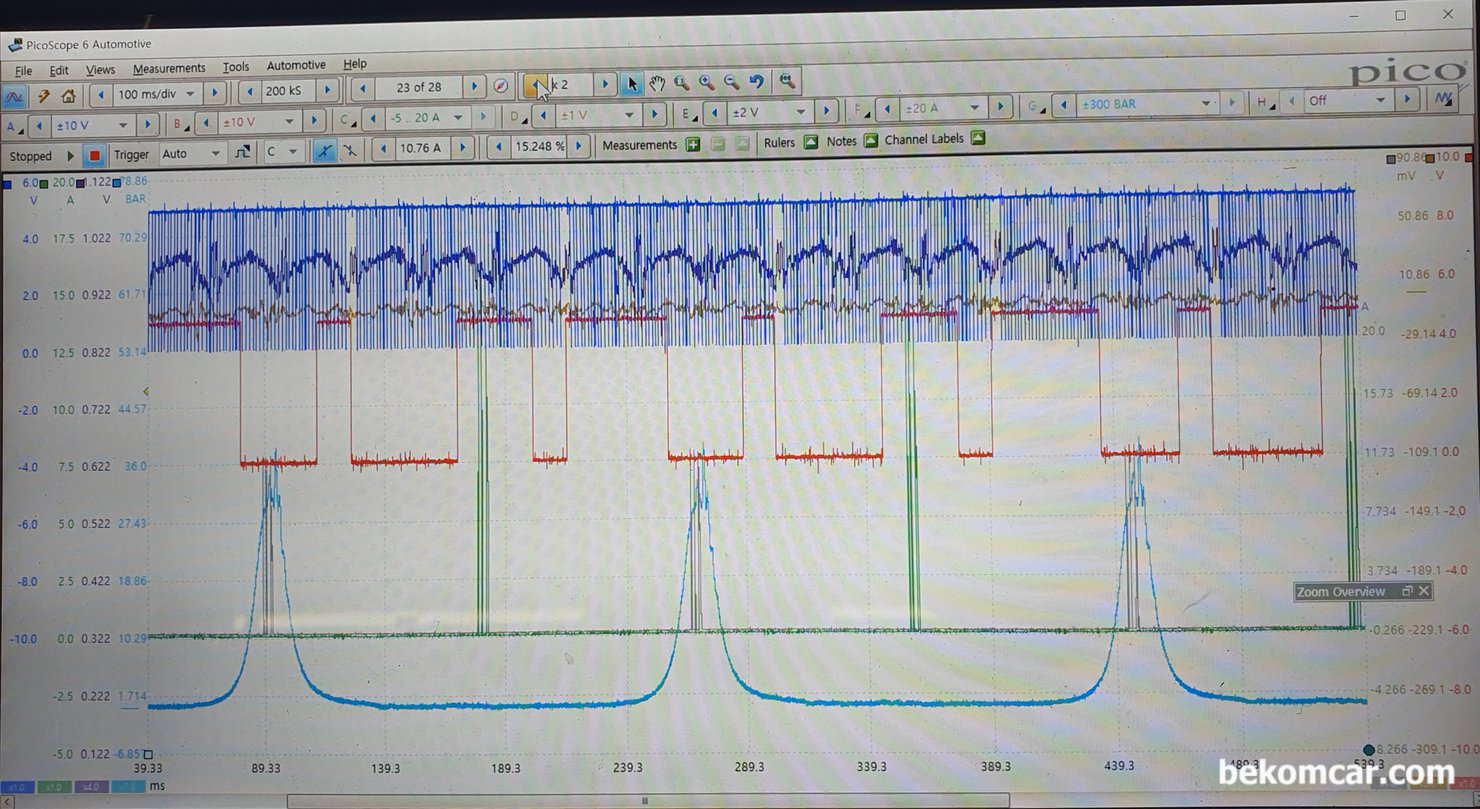Toggle the Rulers legend display
The width and height of the screenshot is (1480, 809).
[811, 142]
